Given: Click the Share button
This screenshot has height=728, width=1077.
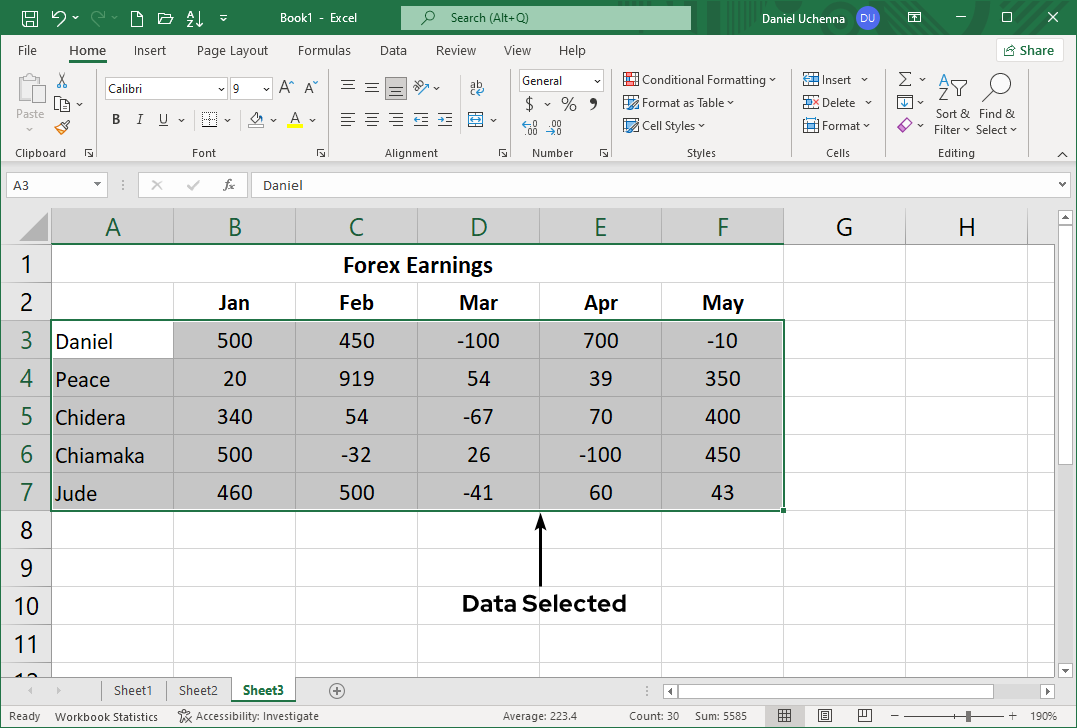Looking at the screenshot, I should [x=1029, y=49].
